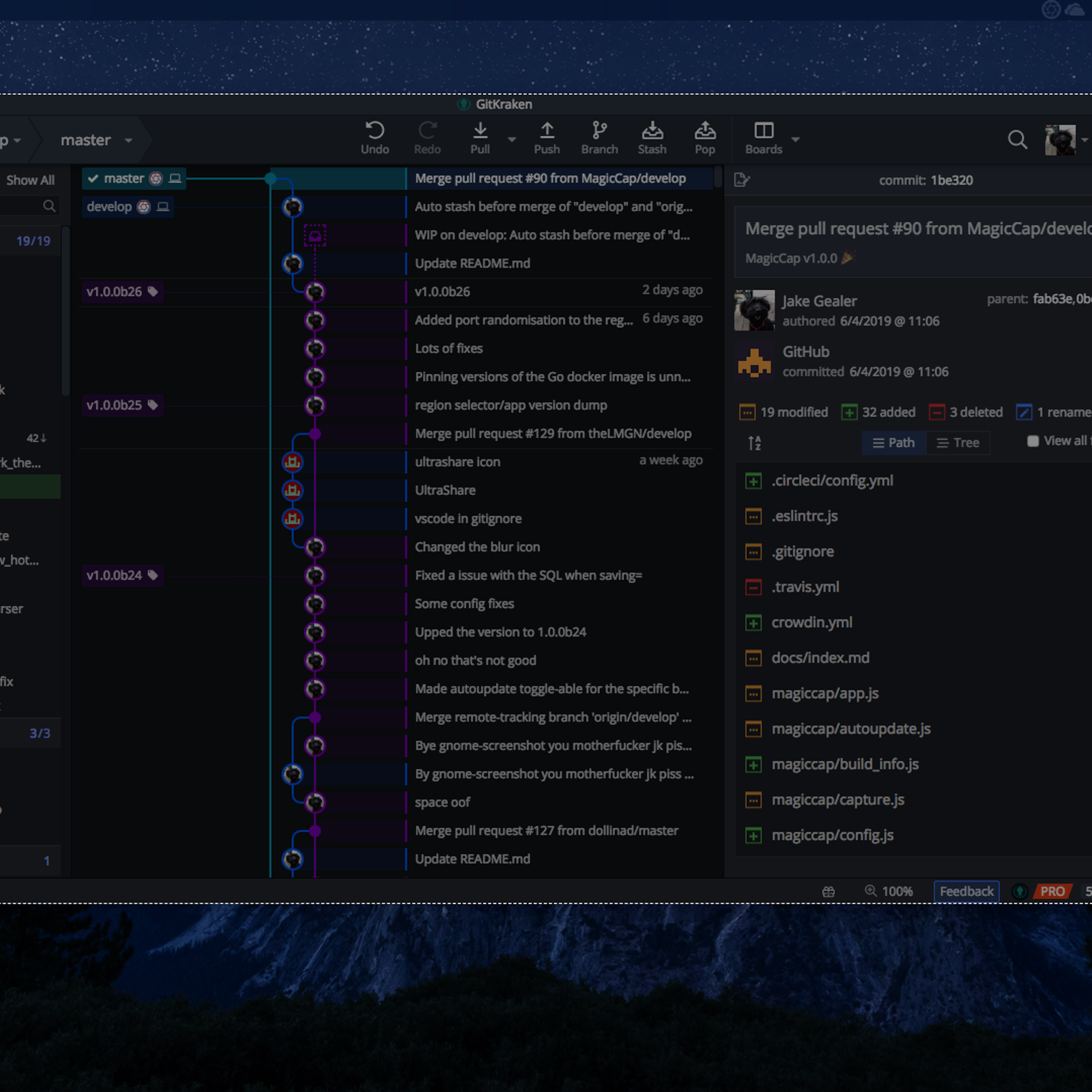Click the commit graph vertical scrollbar
The height and width of the screenshot is (1092, 1092).
pyautogui.click(x=718, y=177)
